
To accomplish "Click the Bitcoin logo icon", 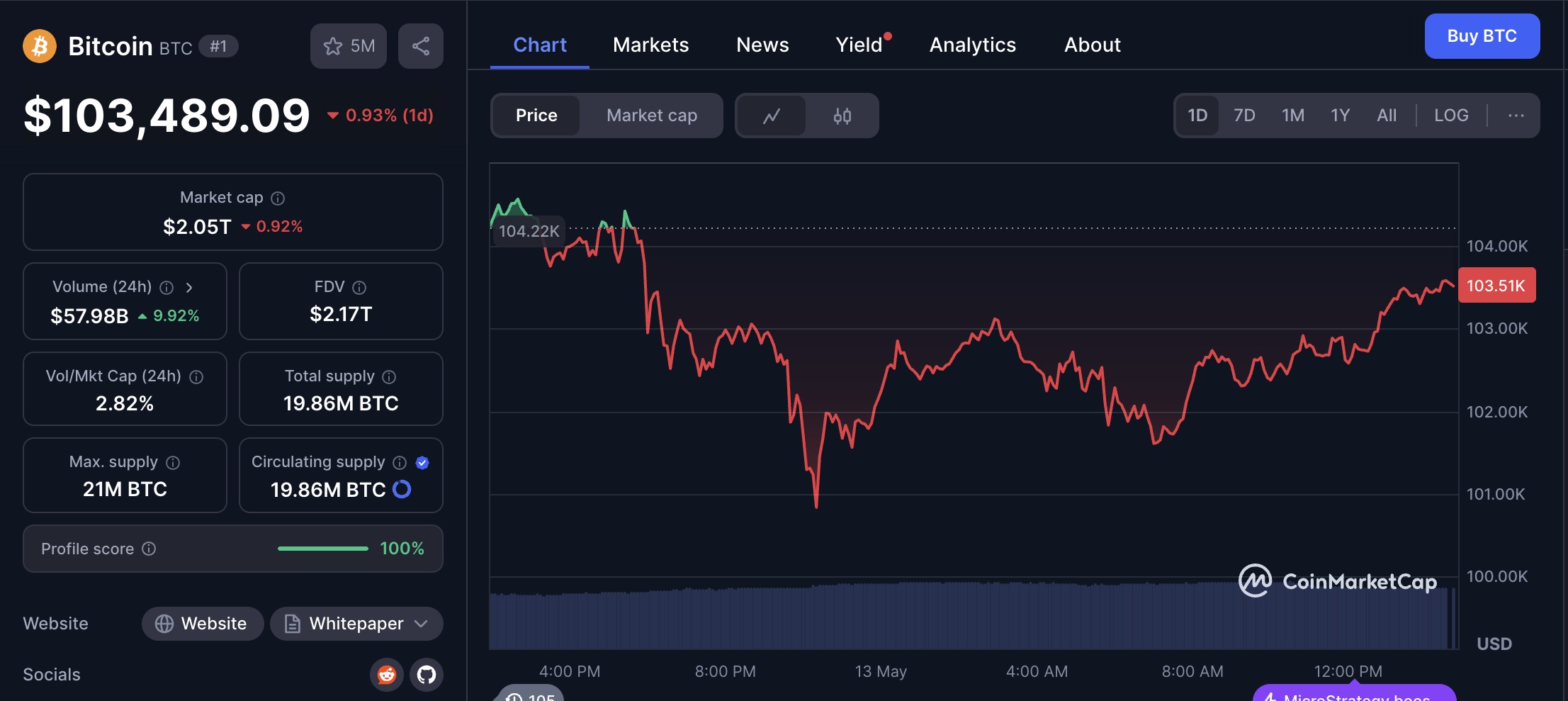I will click(x=40, y=46).
